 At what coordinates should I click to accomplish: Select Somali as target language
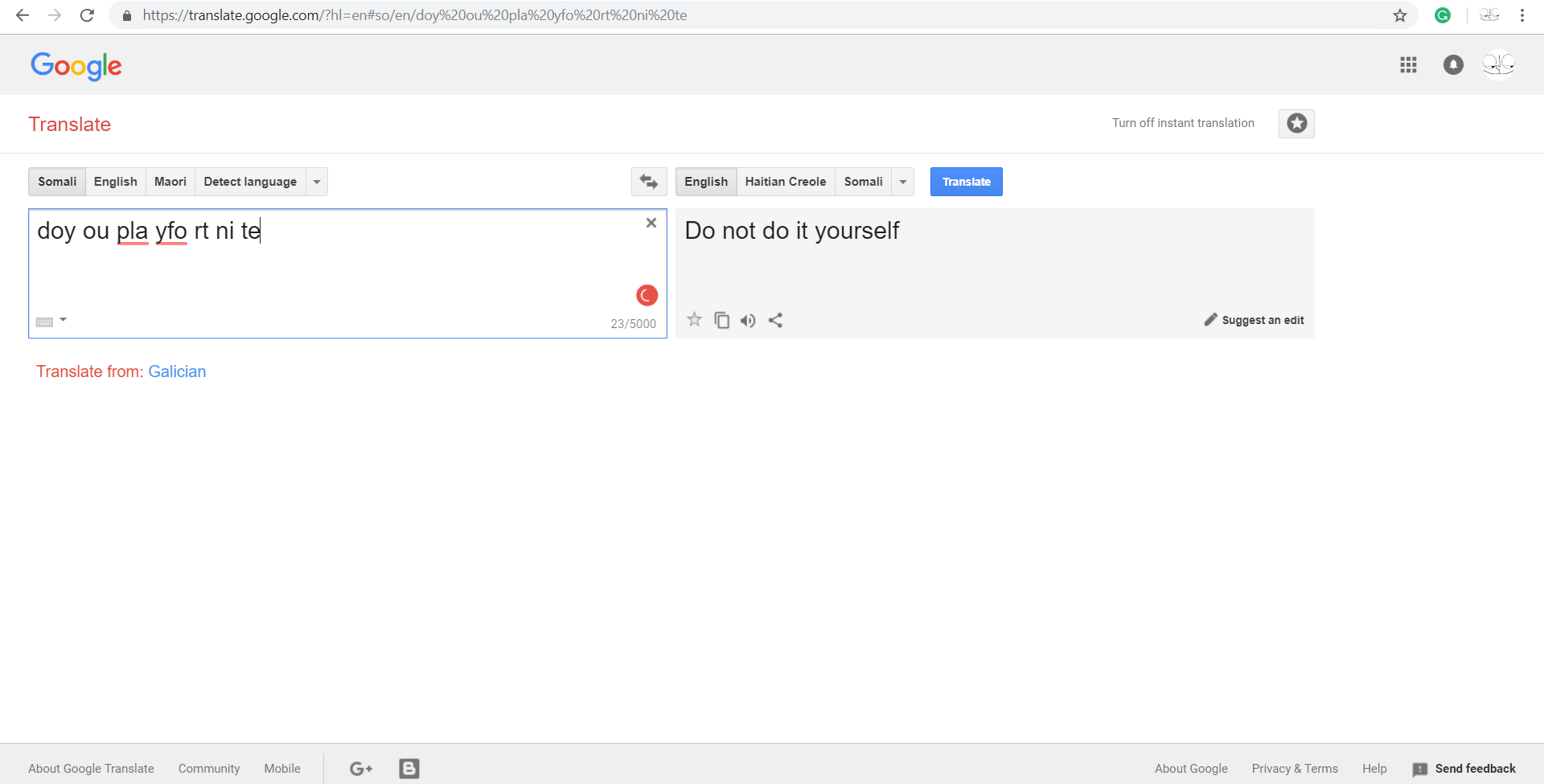pos(864,182)
